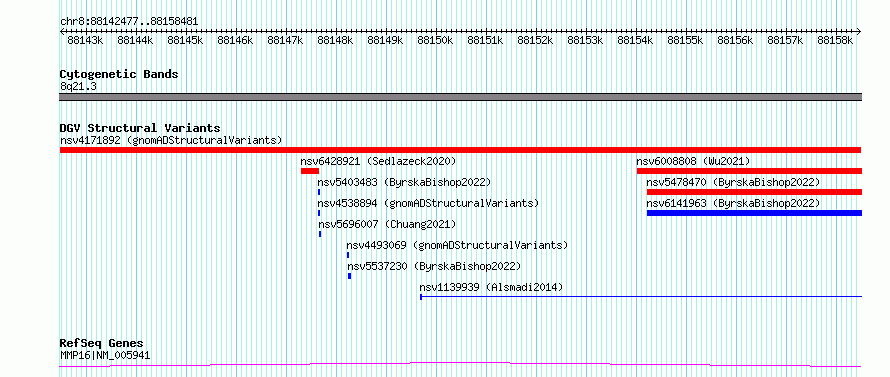
Task: Click the 88153k ruler tick label
Action: click(585, 41)
